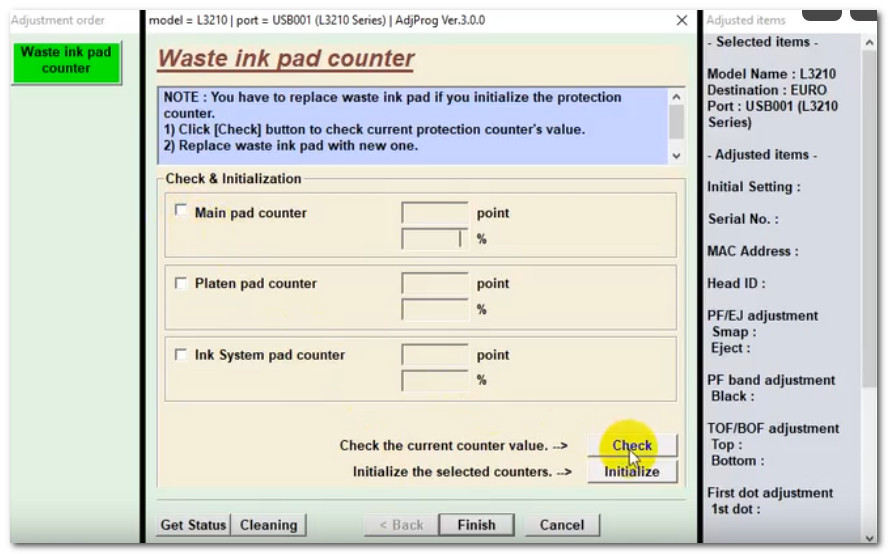Click the Ink System pad percent field
This screenshot has height=554, width=888.
click(435, 380)
